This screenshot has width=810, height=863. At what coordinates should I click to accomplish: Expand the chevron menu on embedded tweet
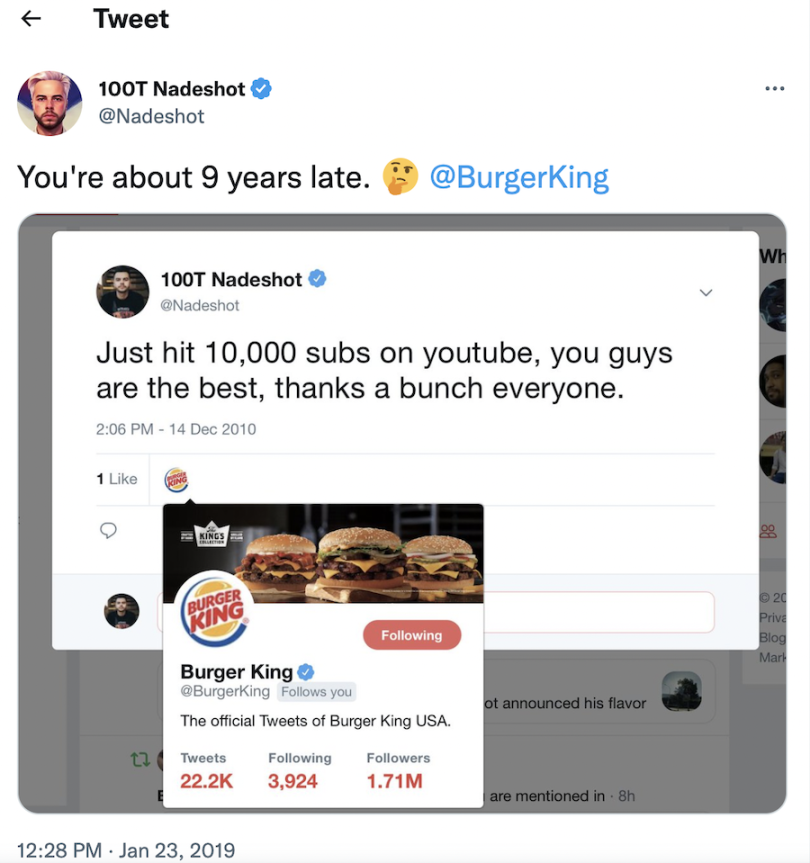click(x=705, y=293)
